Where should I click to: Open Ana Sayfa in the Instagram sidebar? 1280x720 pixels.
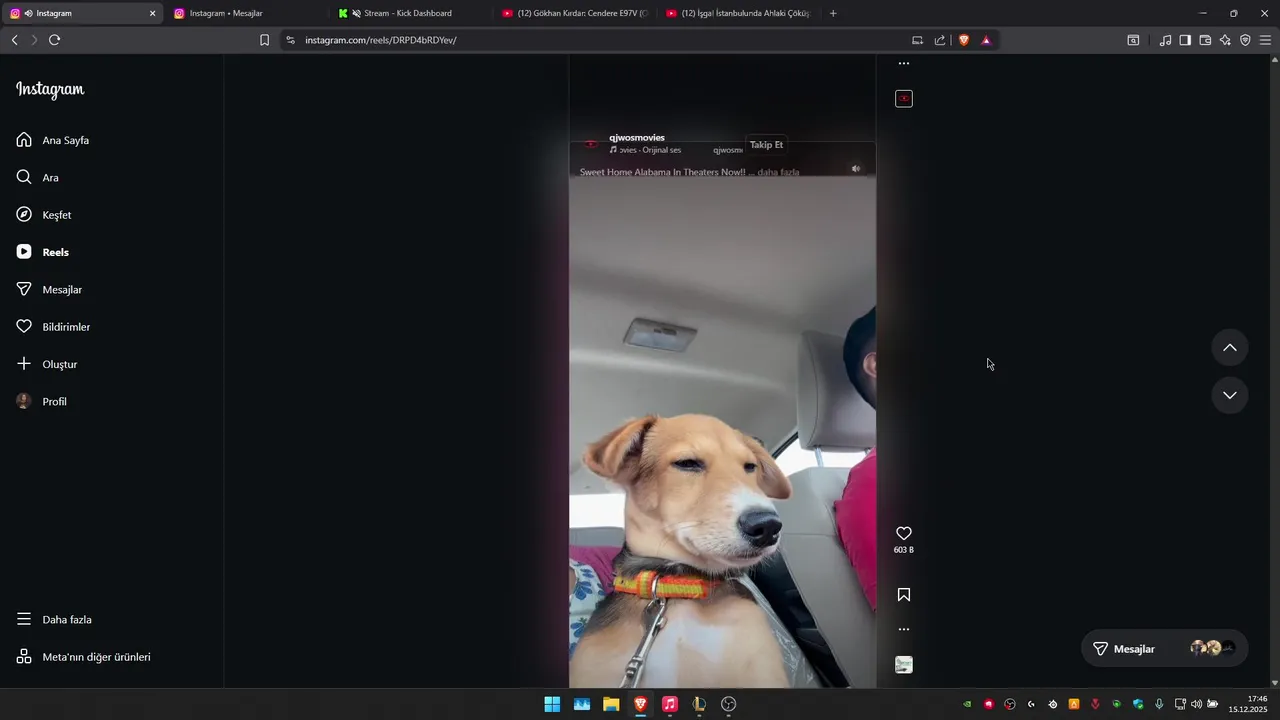click(x=54, y=140)
